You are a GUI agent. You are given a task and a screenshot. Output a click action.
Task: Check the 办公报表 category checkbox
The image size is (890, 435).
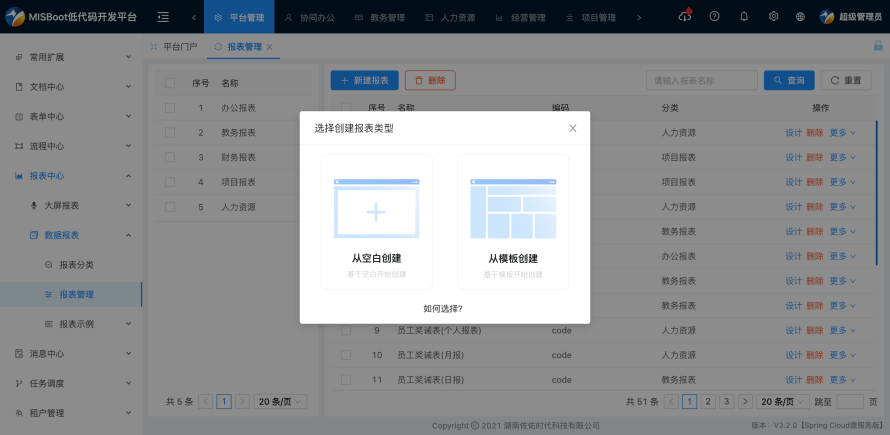pyautogui.click(x=170, y=107)
